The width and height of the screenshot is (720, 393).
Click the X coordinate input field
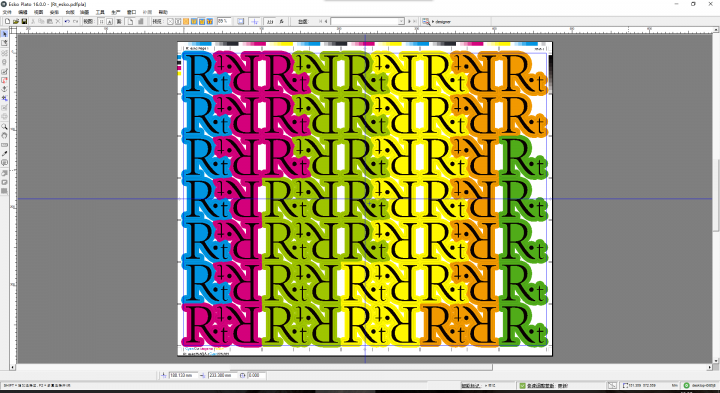tap(183, 375)
